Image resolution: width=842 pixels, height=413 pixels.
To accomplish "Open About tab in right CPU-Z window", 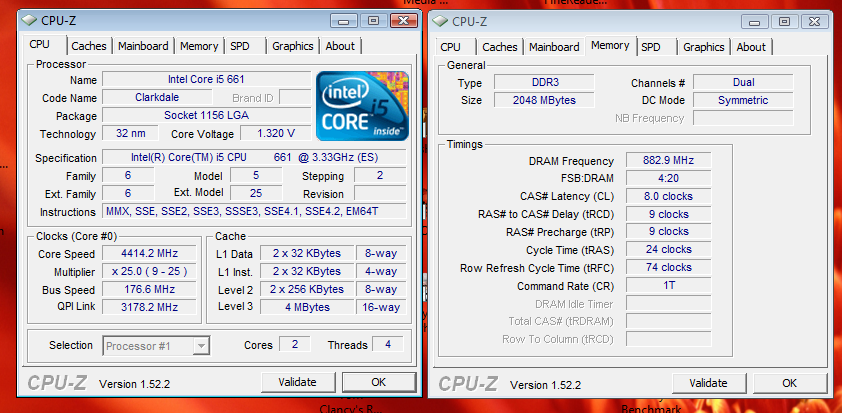I will (751, 47).
